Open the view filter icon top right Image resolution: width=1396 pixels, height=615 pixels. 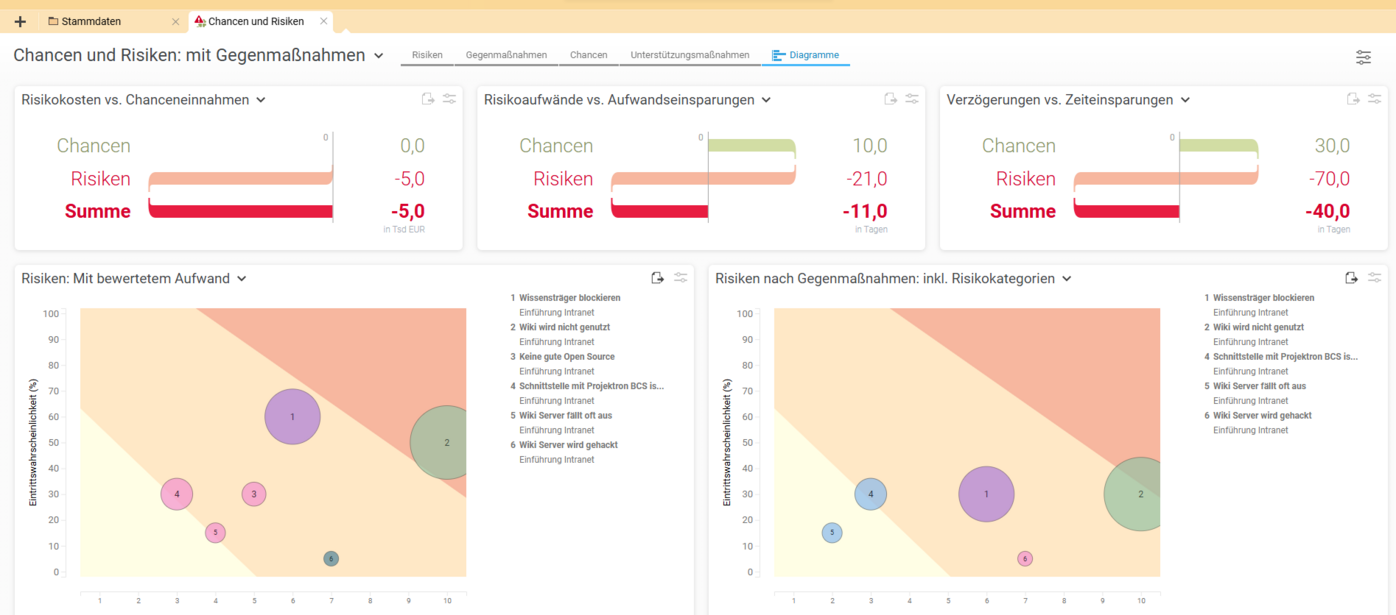tap(1363, 57)
